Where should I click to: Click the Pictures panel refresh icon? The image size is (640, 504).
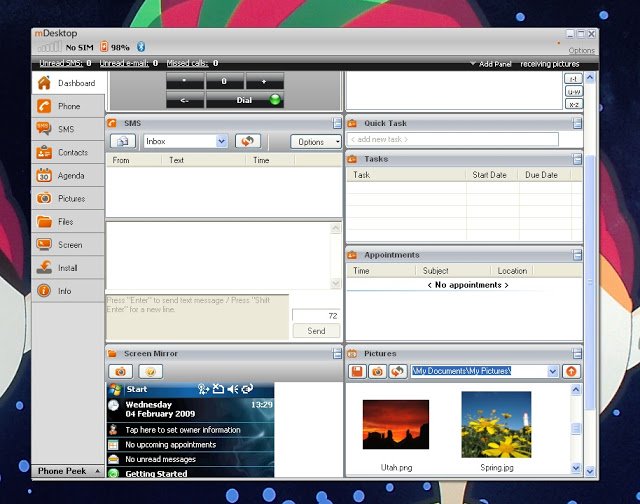tap(398, 371)
